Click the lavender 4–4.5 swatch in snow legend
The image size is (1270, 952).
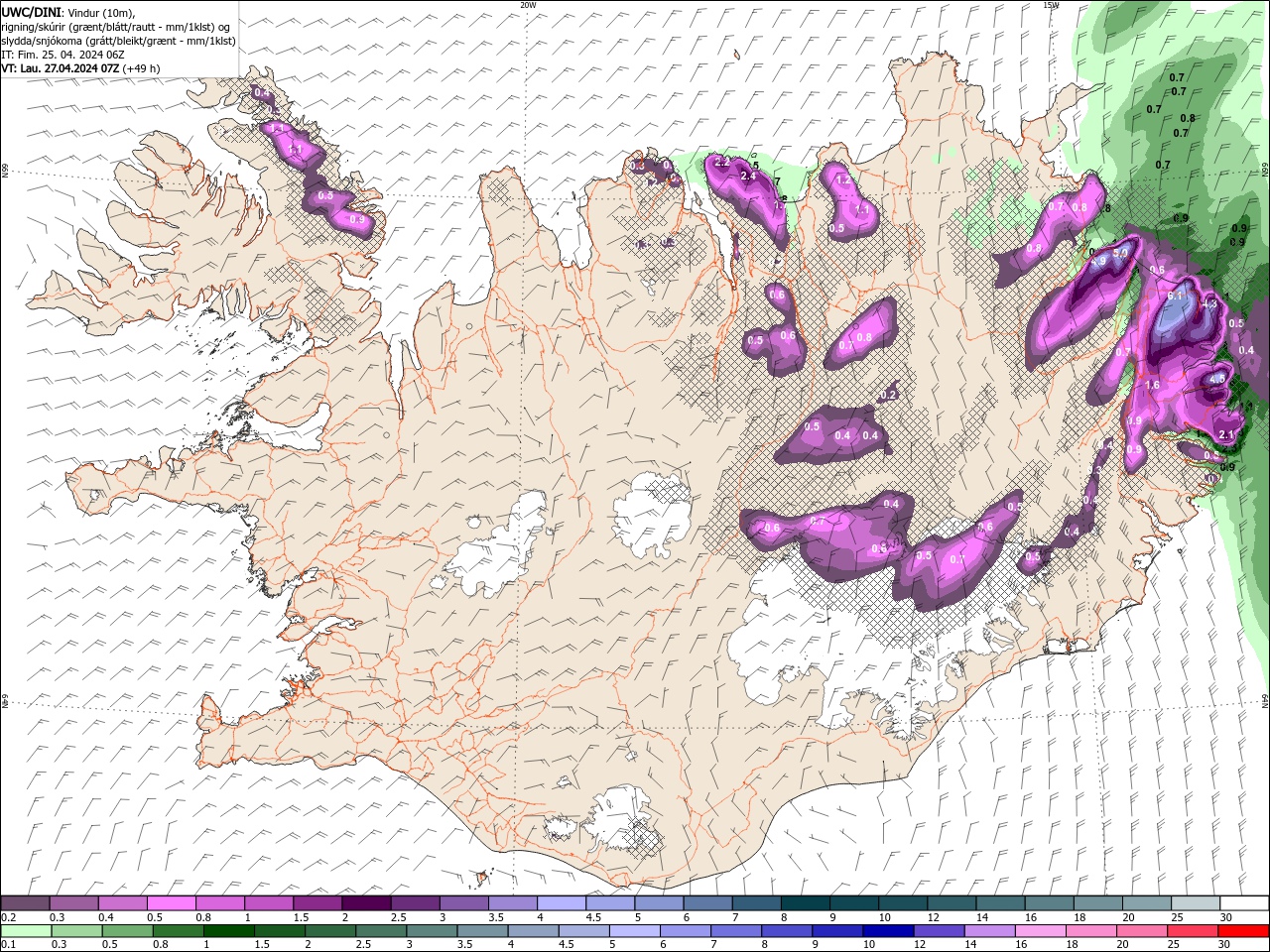click(561, 903)
